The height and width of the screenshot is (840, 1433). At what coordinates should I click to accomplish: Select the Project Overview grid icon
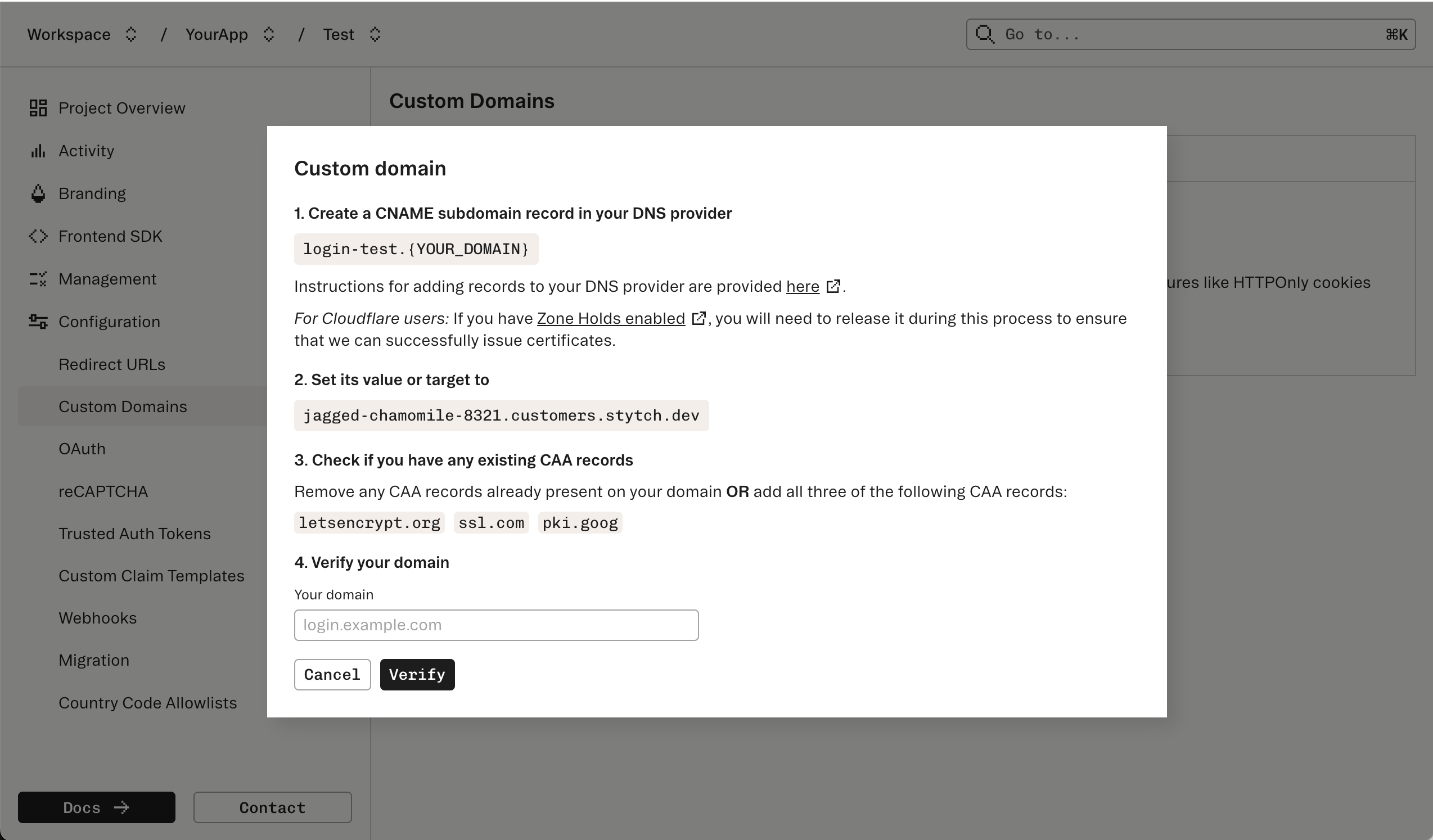[x=38, y=107]
